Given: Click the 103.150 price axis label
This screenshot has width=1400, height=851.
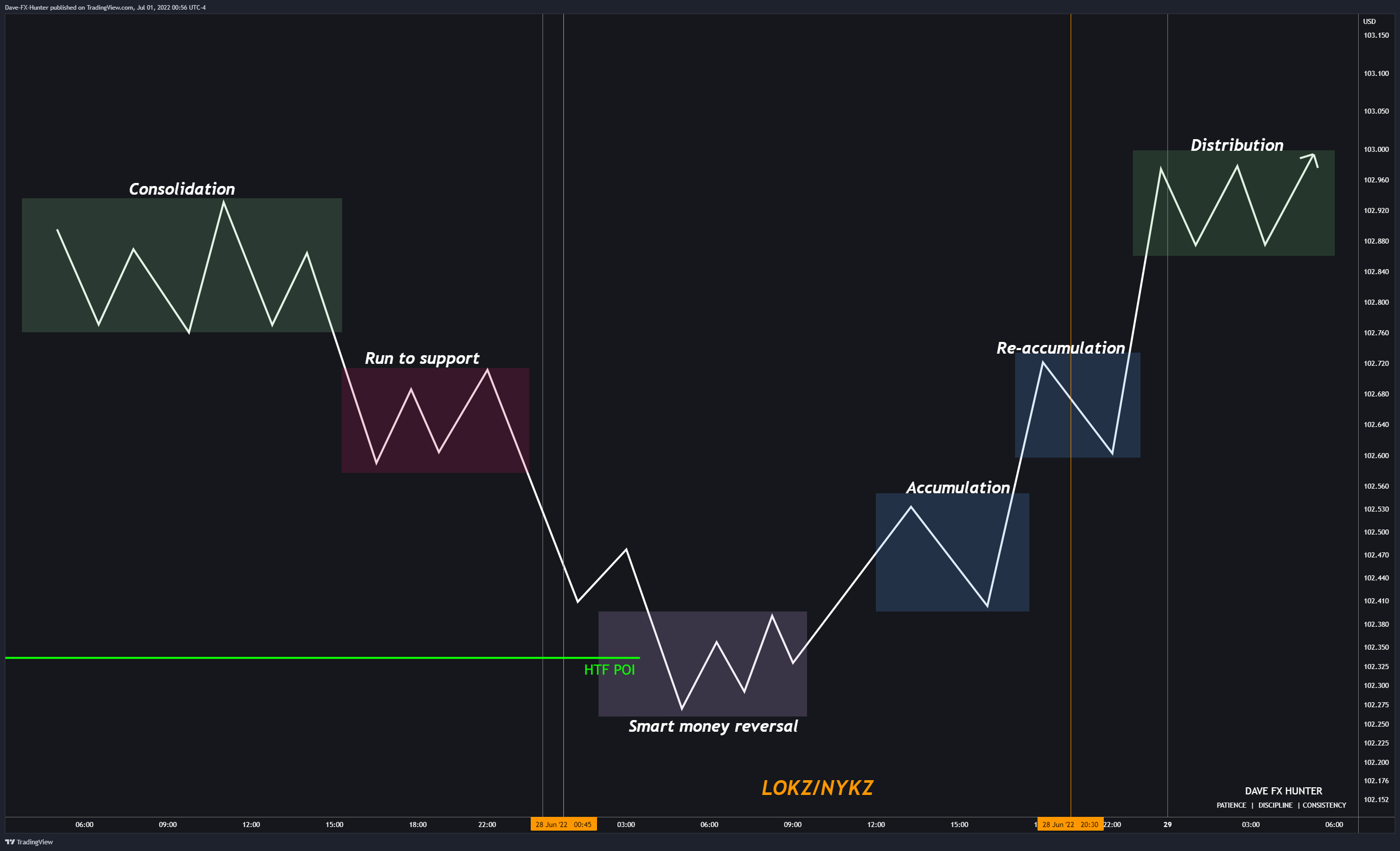Looking at the screenshot, I should [x=1376, y=35].
